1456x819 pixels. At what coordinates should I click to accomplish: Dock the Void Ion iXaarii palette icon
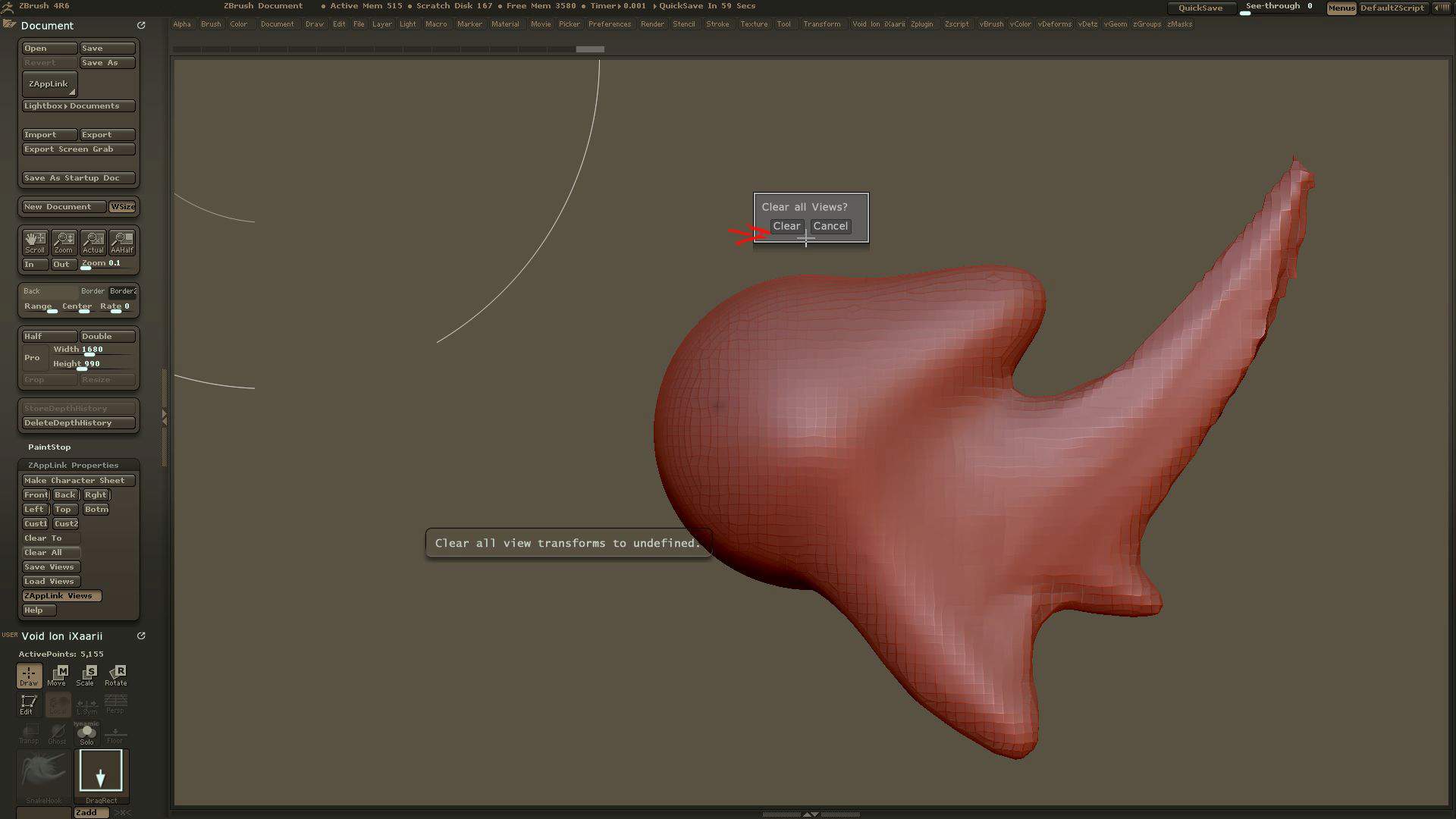(x=141, y=636)
